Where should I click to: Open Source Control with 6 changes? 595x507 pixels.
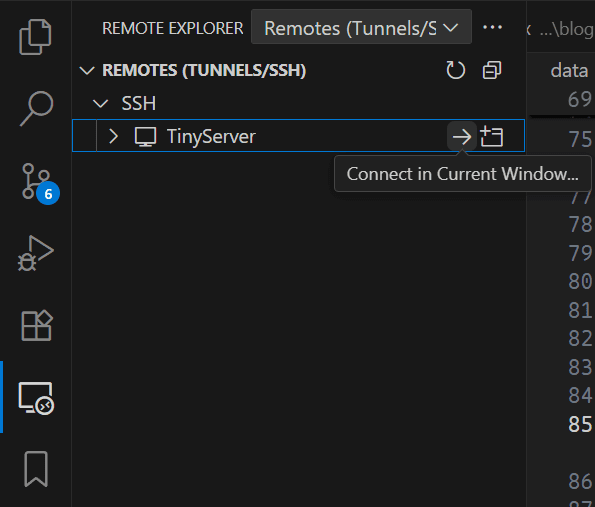(x=37, y=182)
